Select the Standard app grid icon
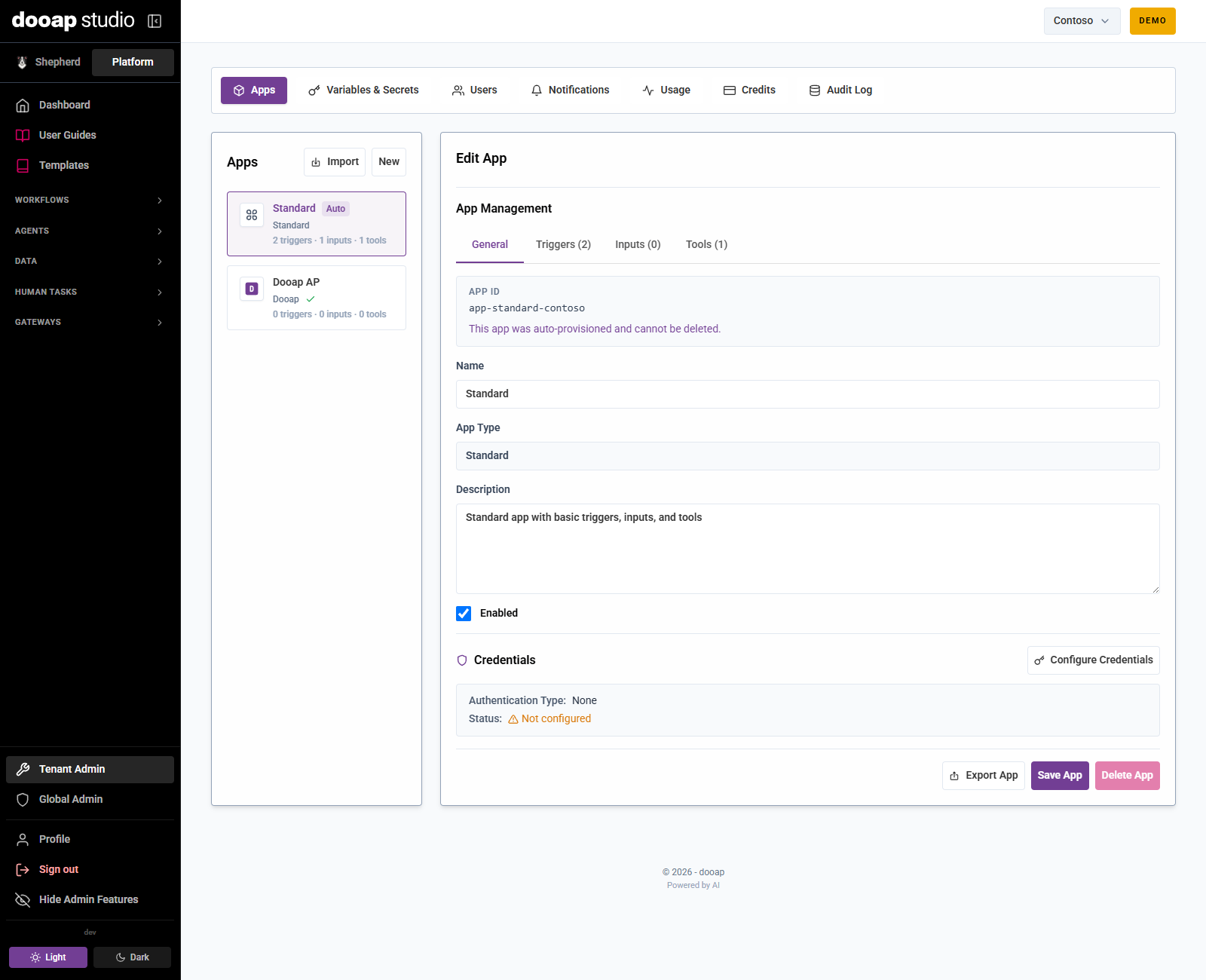The width and height of the screenshot is (1206, 980). point(252,215)
